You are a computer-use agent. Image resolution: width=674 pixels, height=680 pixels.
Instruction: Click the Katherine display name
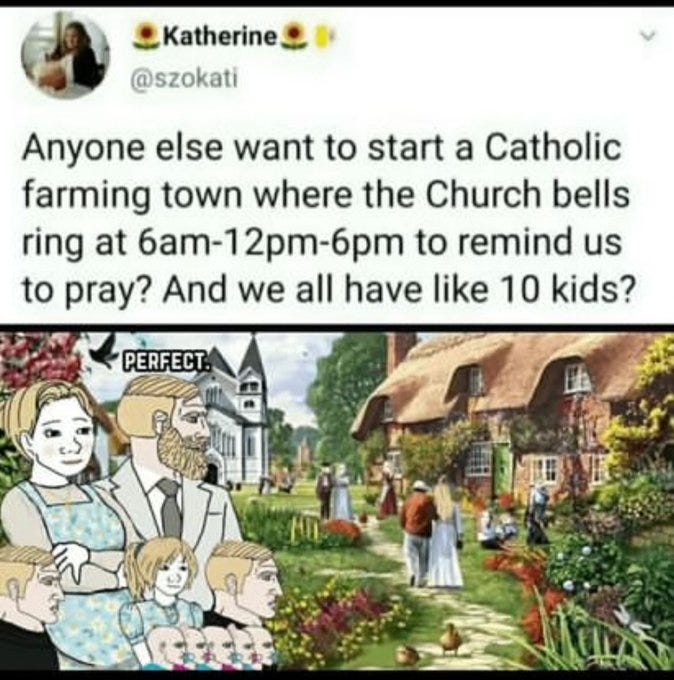(221, 38)
